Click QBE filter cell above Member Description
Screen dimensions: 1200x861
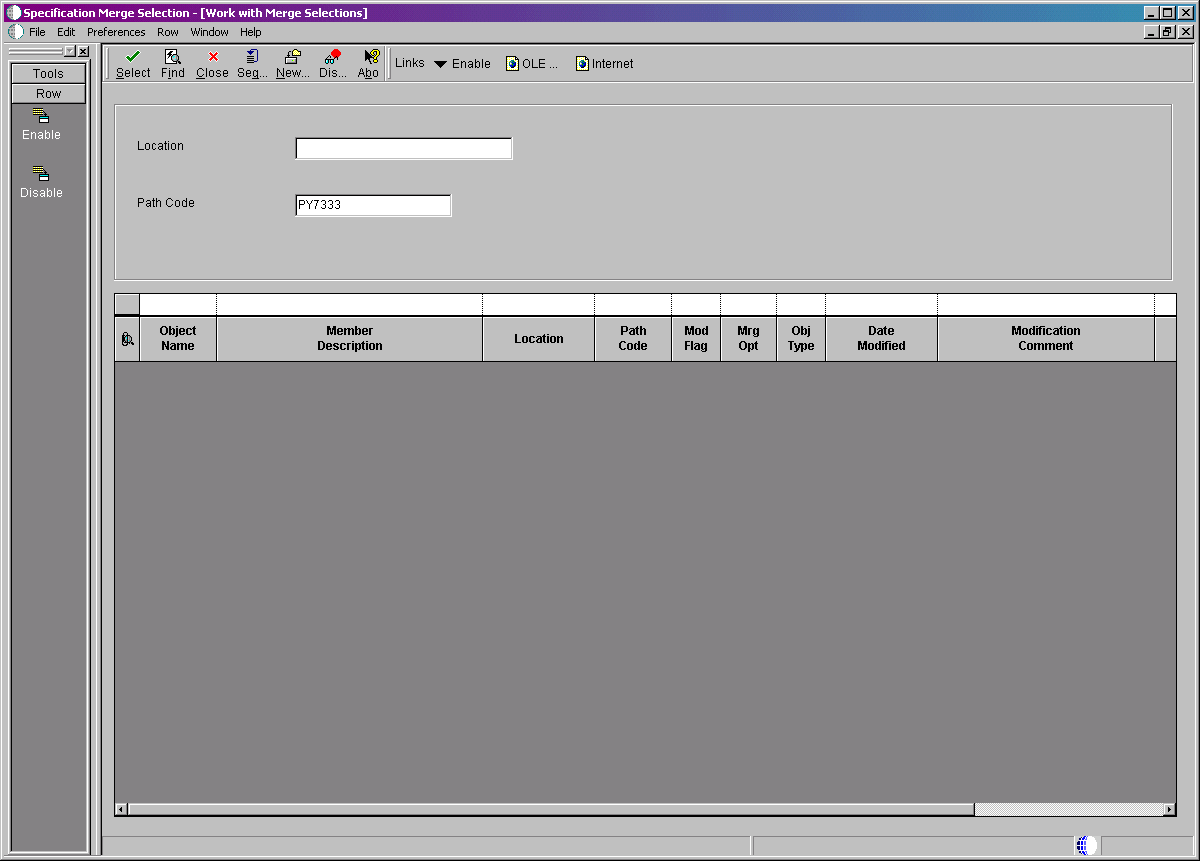click(x=350, y=304)
